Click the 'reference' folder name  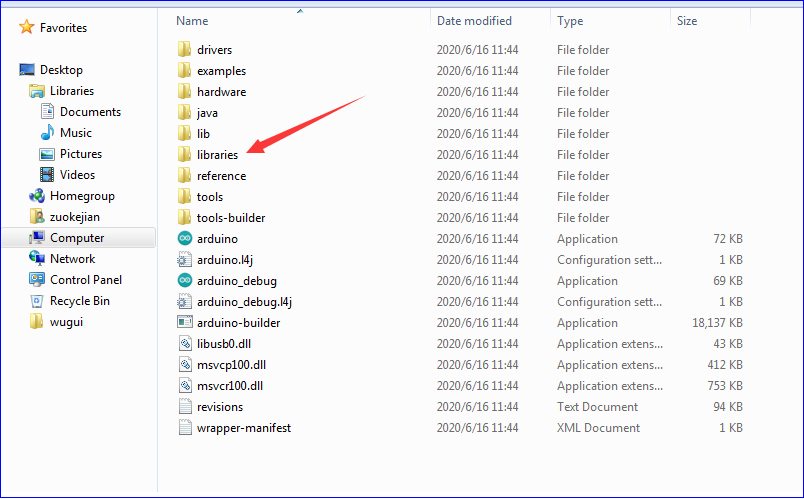tap(221, 176)
